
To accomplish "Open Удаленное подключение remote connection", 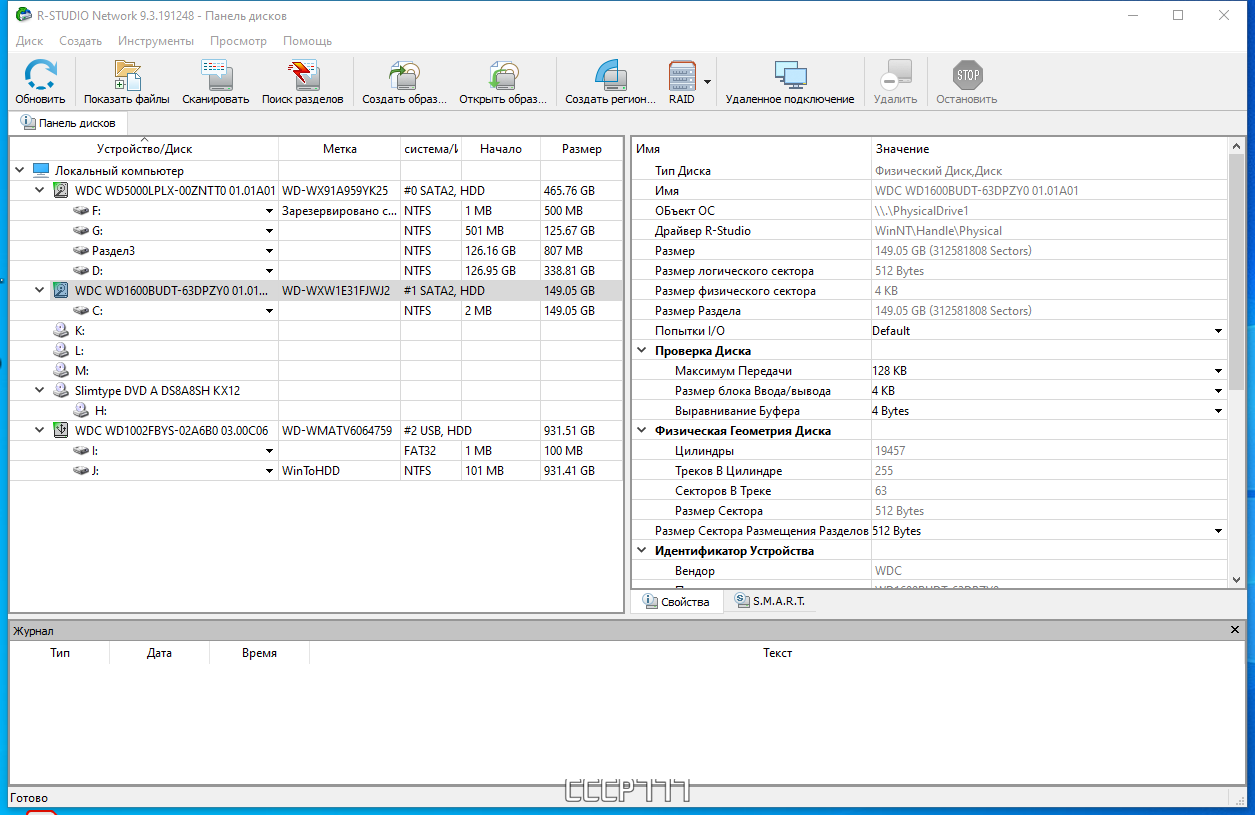I will coord(790,77).
